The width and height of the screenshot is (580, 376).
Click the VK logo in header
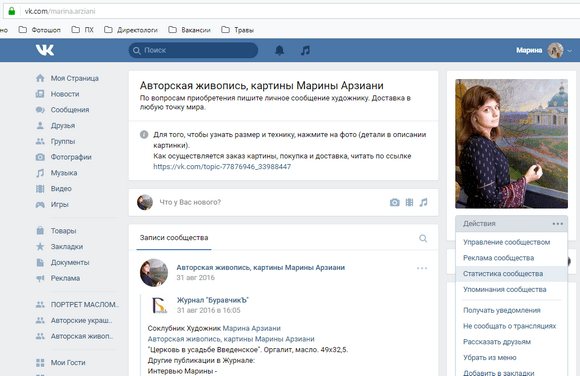[x=45, y=50]
